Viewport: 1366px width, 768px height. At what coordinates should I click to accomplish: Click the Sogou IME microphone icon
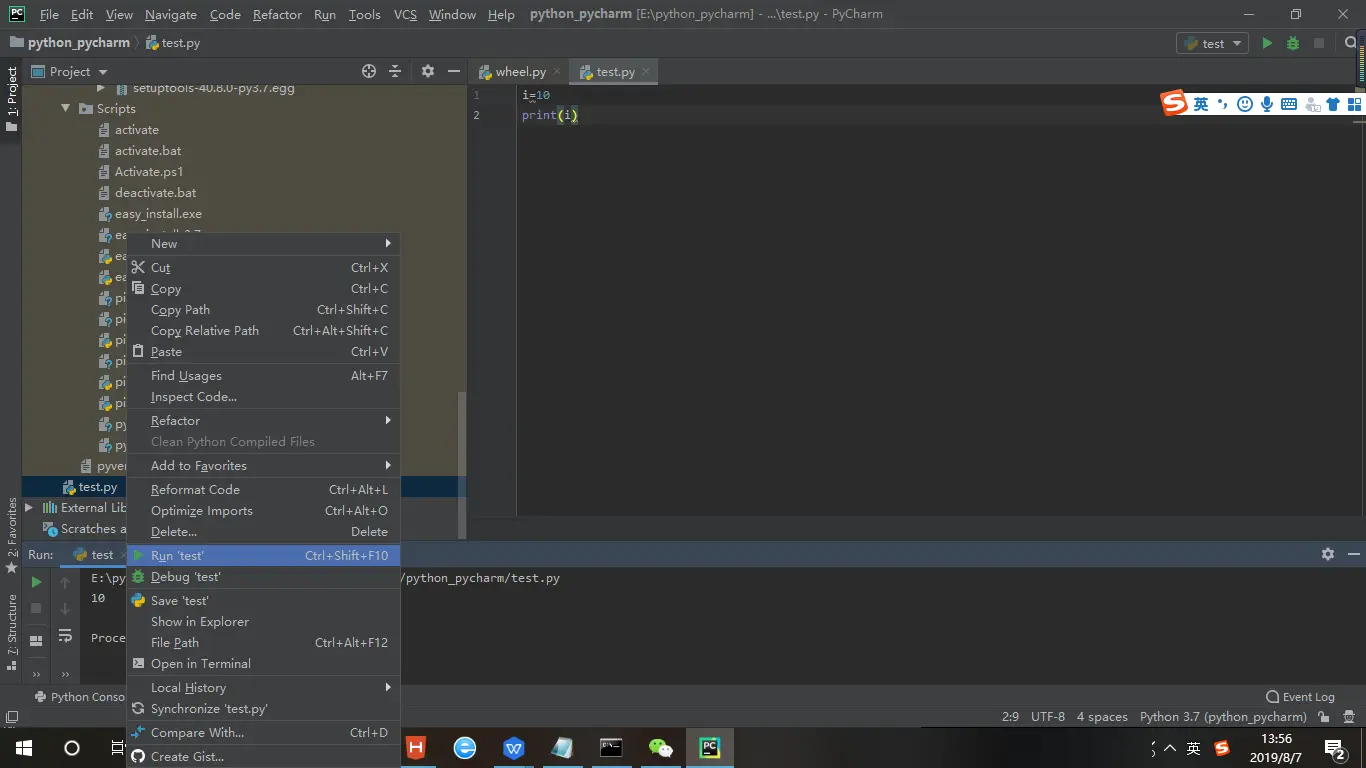(x=1267, y=104)
